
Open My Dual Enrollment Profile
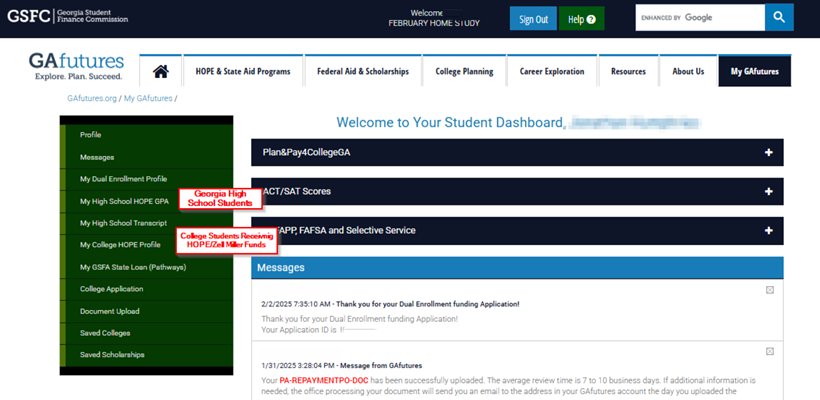click(x=146, y=179)
